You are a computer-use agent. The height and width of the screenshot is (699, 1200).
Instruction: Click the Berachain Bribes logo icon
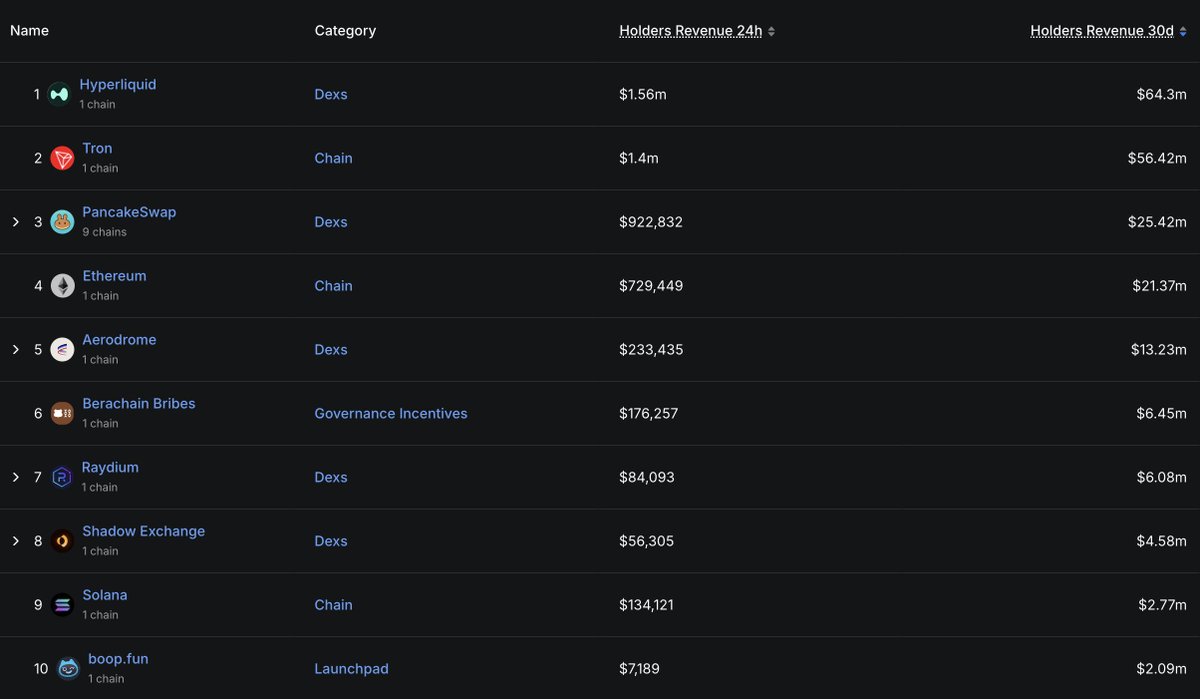62,413
